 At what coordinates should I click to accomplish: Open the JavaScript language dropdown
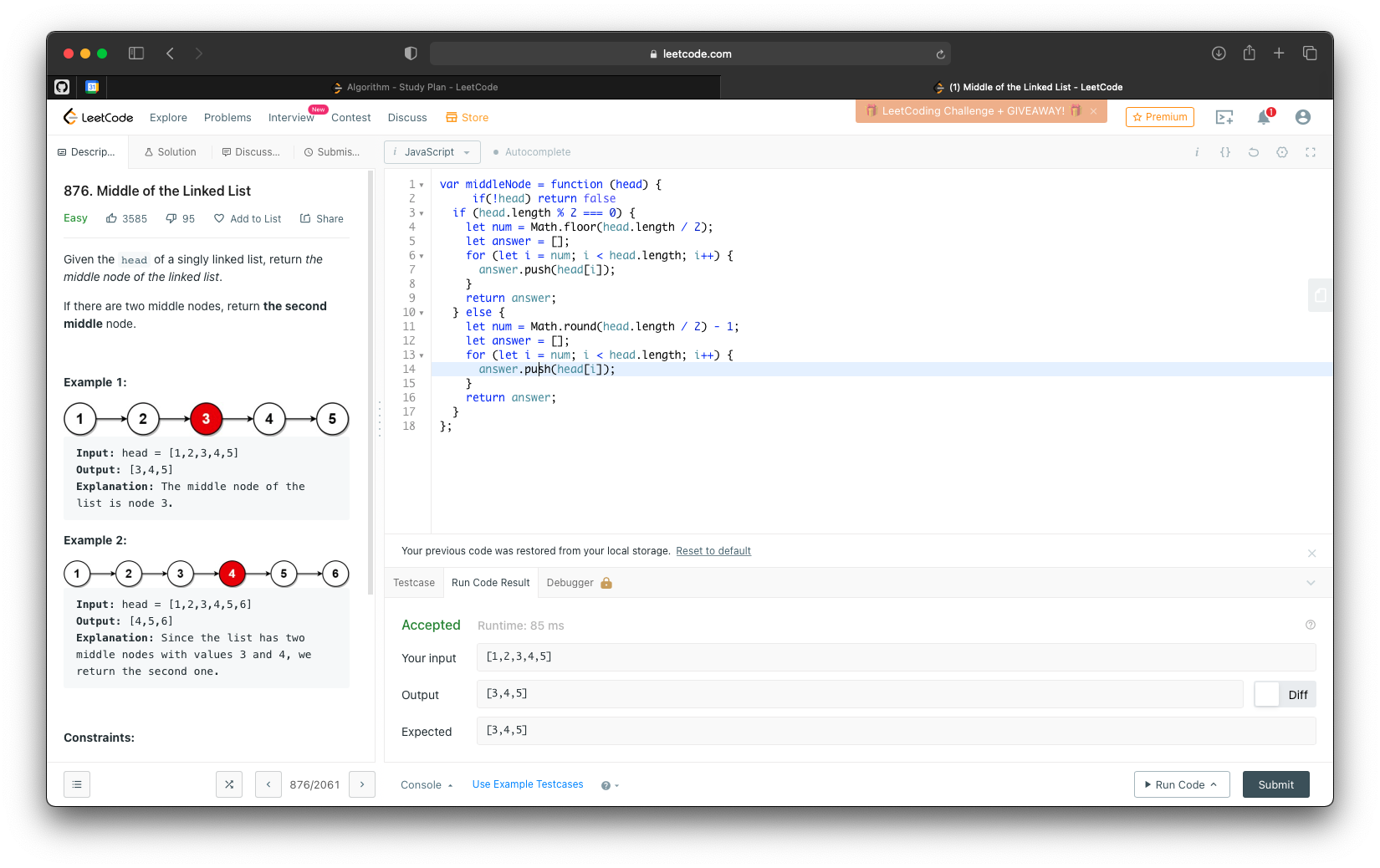coord(432,152)
